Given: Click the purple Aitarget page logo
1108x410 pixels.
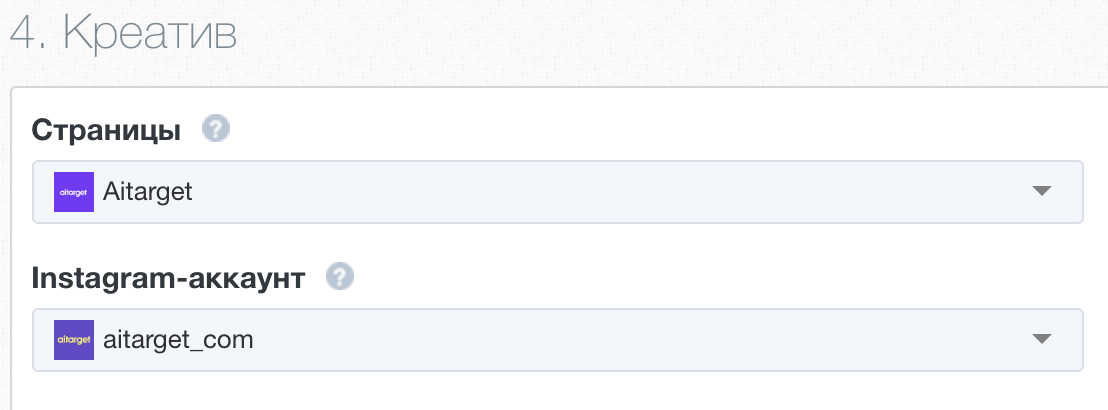Looking at the screenshot, I should [x=74, y=192].
